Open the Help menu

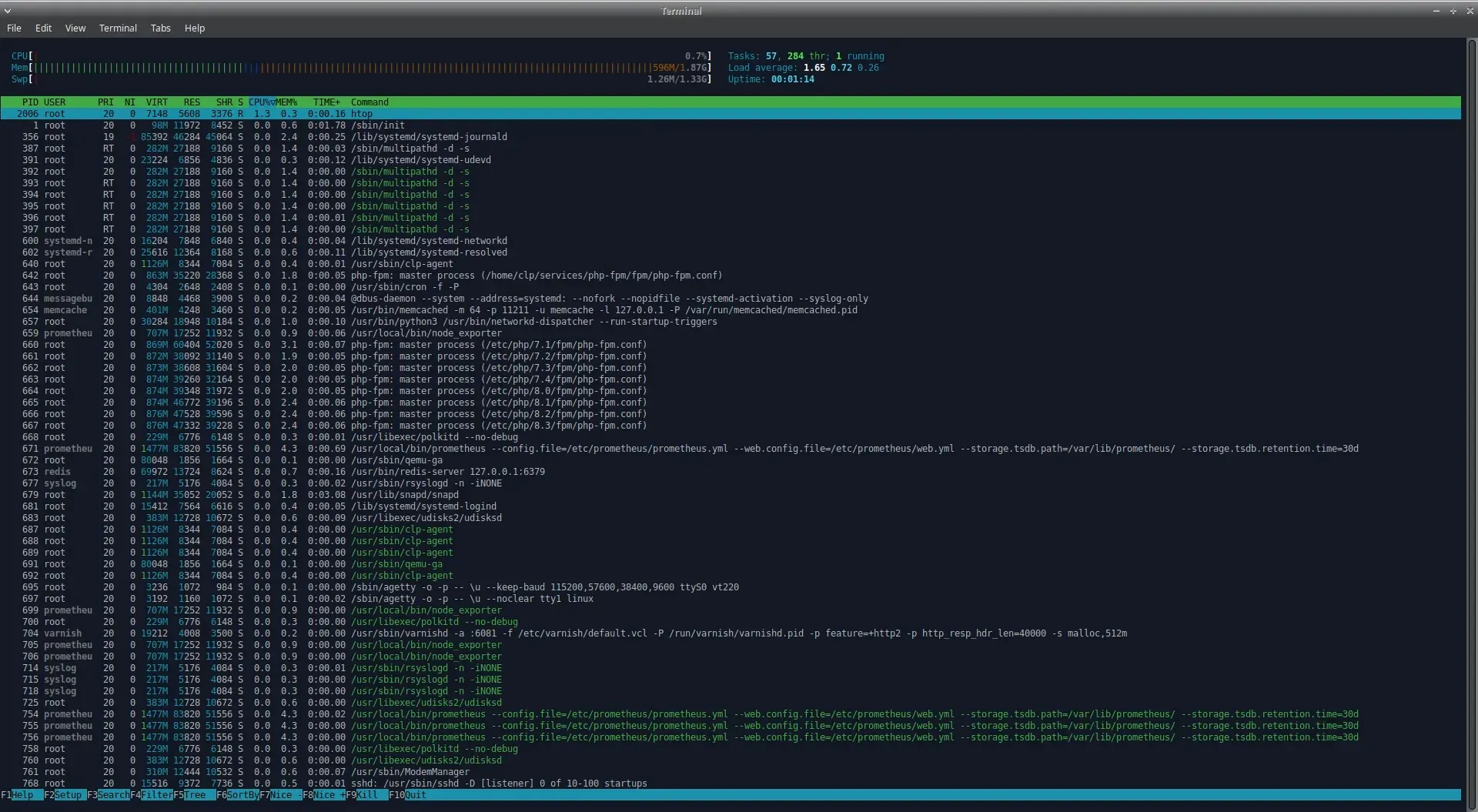coord(194,28)
